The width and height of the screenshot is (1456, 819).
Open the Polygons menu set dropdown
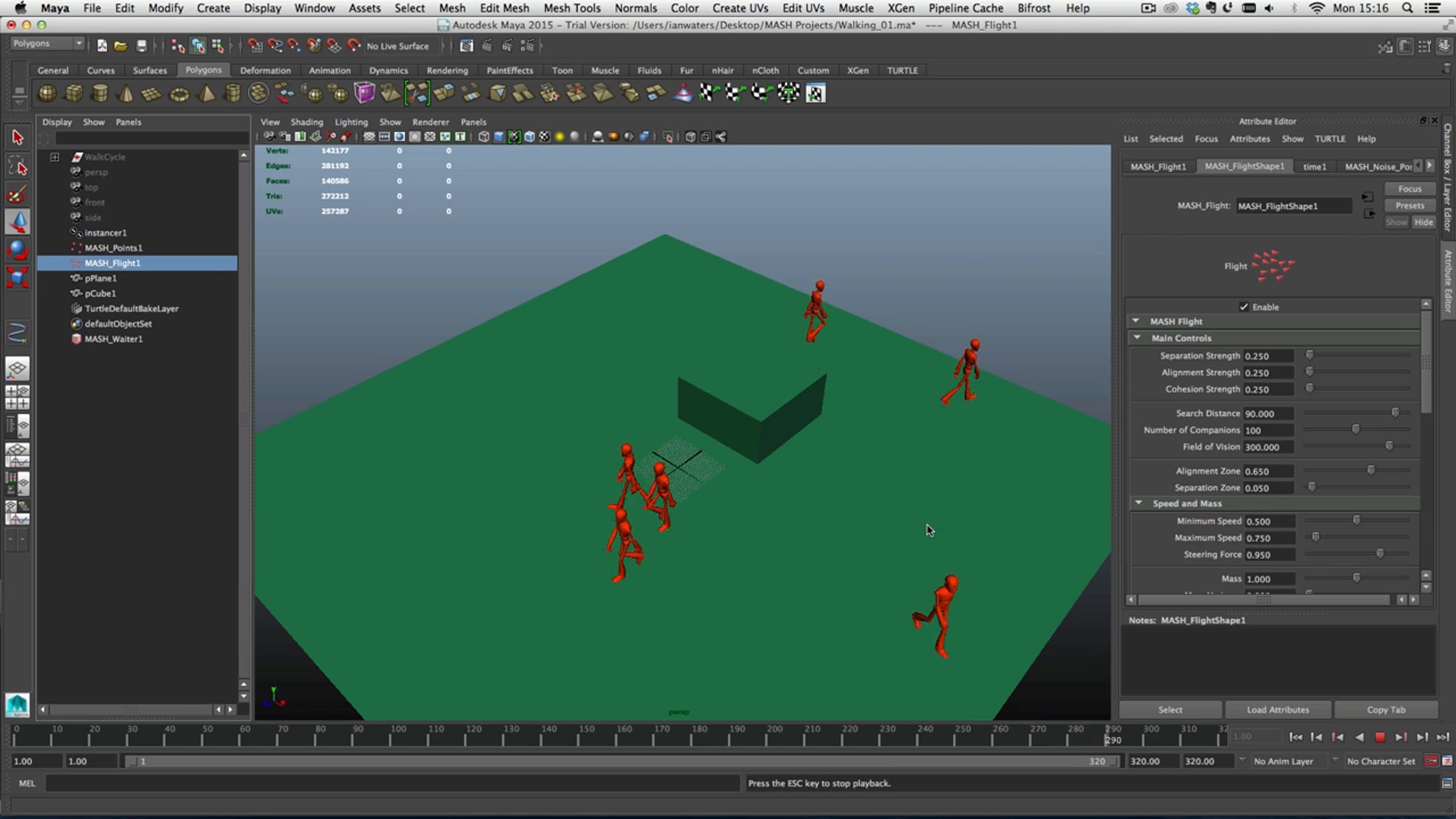pyautogui.click(x=47, y=44)
